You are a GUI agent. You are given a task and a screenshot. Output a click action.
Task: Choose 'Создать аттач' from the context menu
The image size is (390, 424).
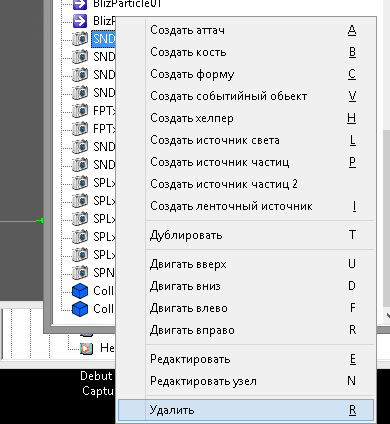(246, 30)
